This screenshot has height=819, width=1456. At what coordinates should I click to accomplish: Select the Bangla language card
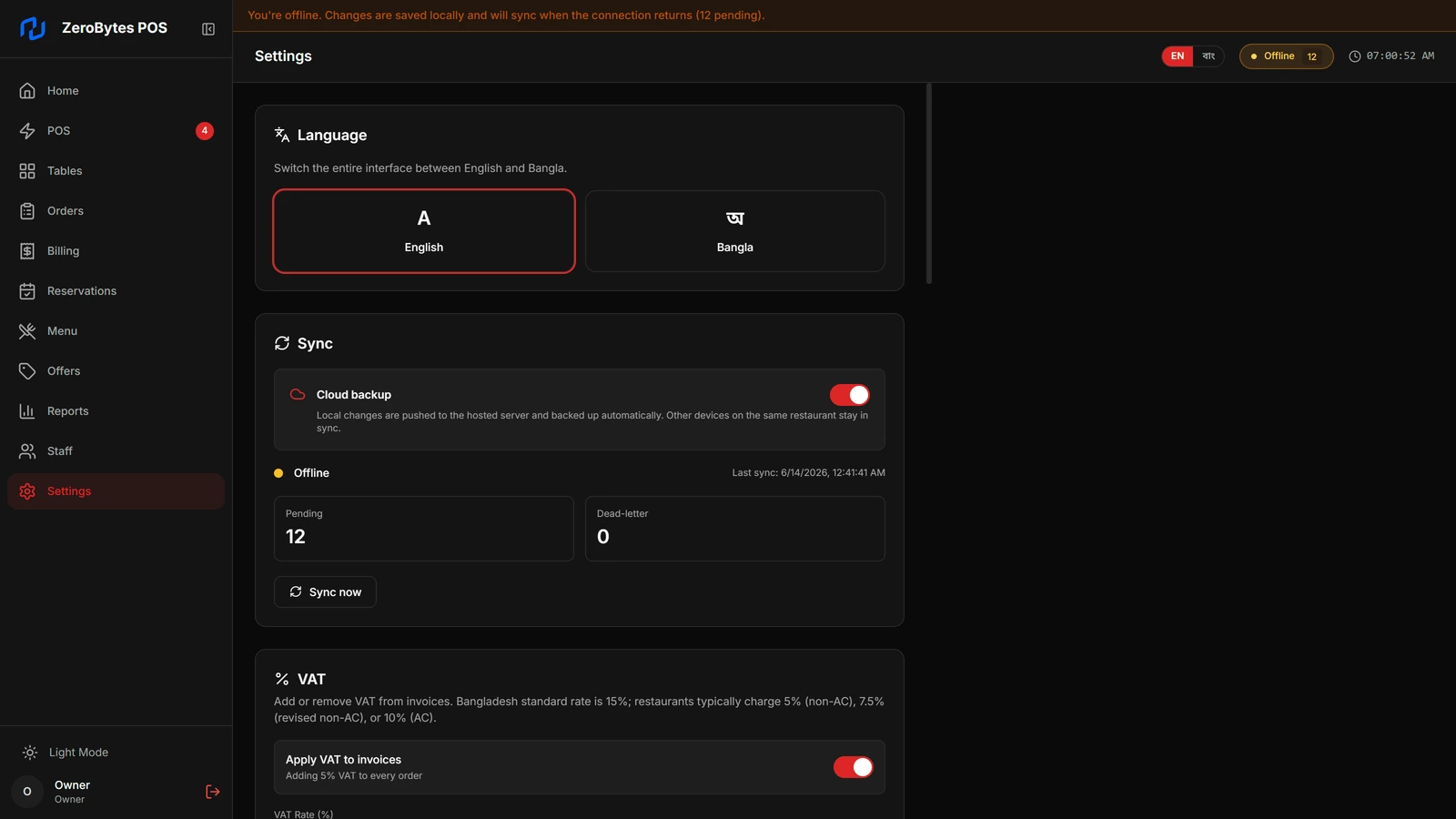(x=735, y=231)
